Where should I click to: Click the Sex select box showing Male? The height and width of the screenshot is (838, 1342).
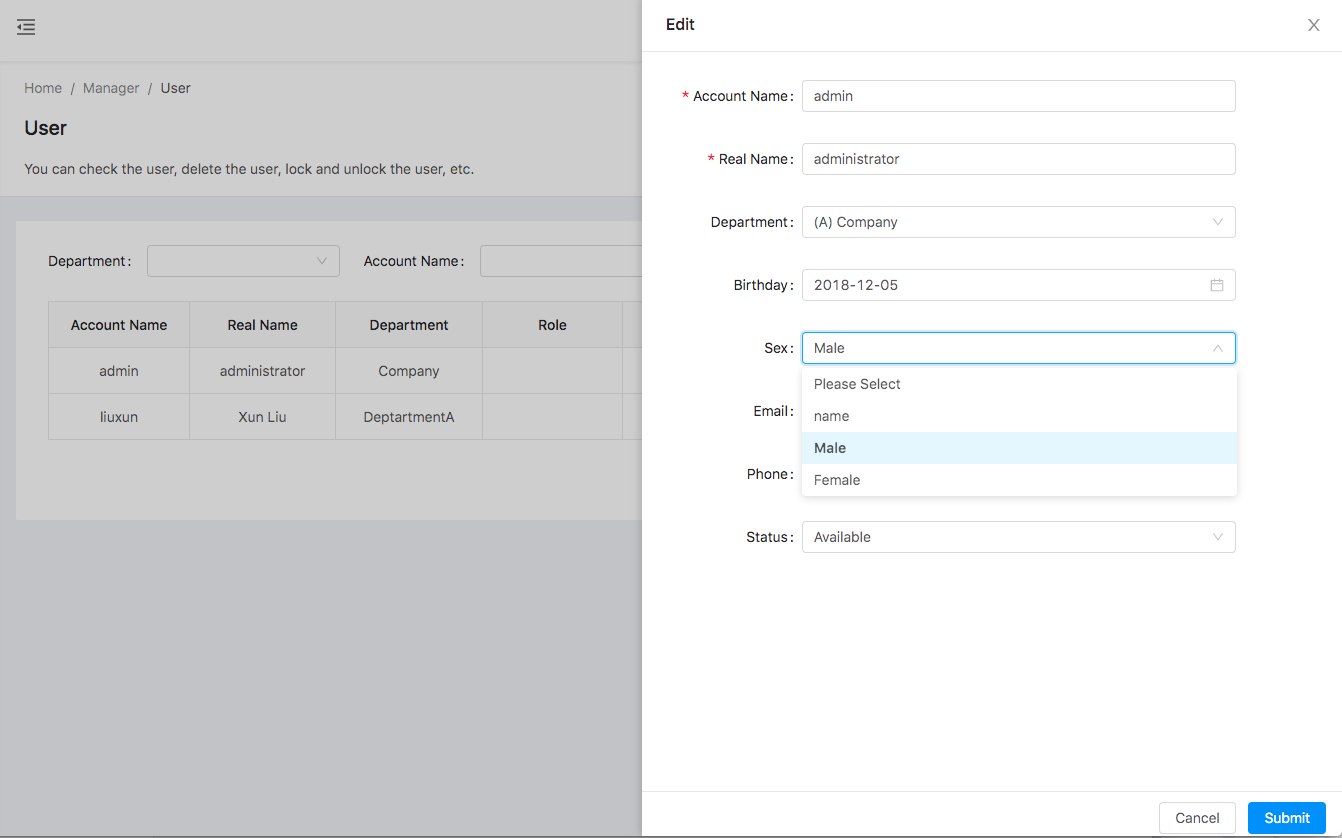(x=1019, y=348)
